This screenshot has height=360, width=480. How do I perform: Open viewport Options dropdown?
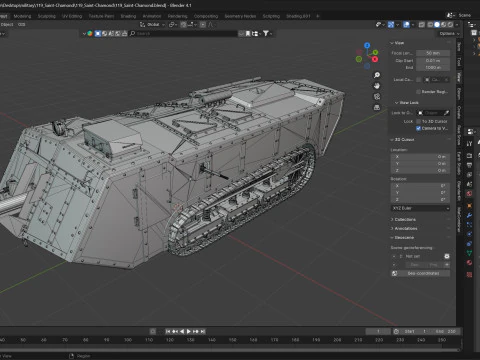pos(449,34)
